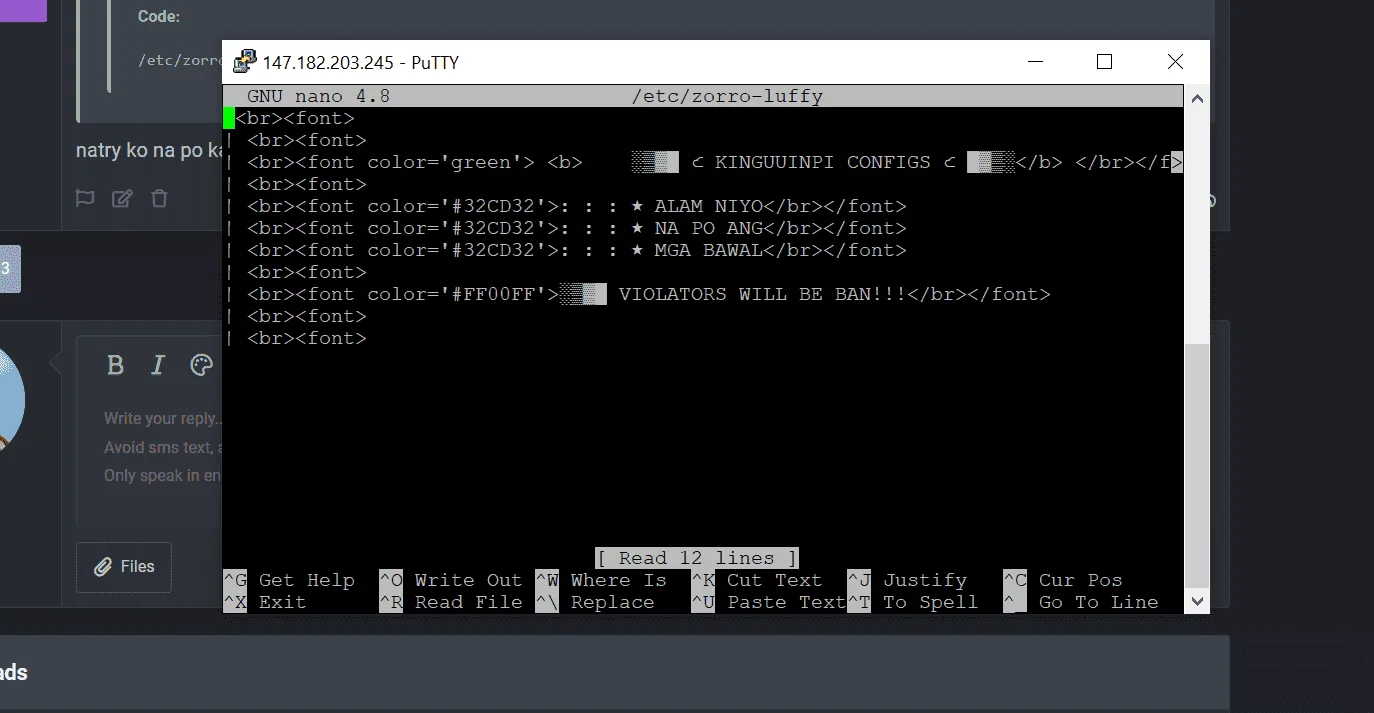The width and height of the screenshot is (1374, 713).
Task: Click the green cursor at the first nano line
Action: [229, 118]
